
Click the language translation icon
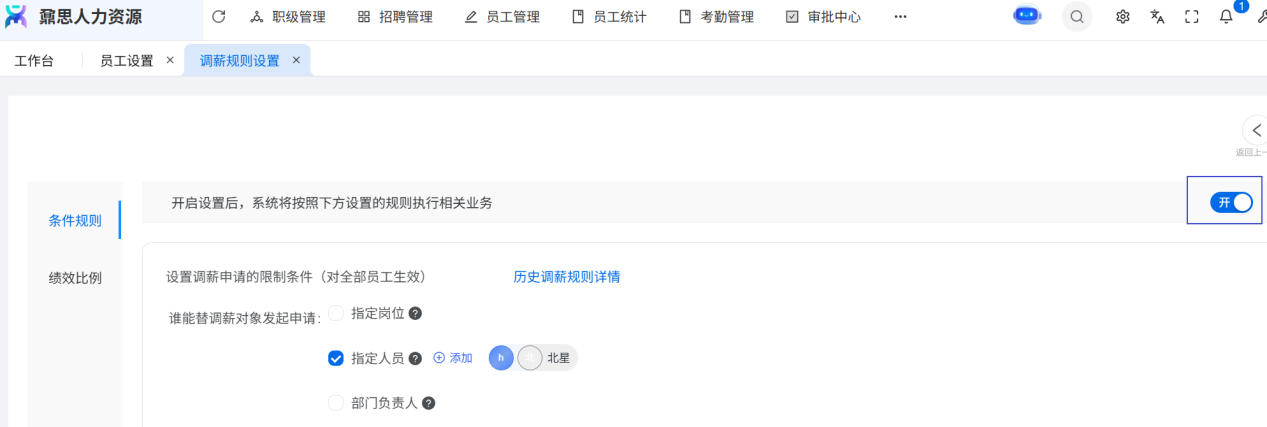pyautogui.click(x=1157, y=17)
